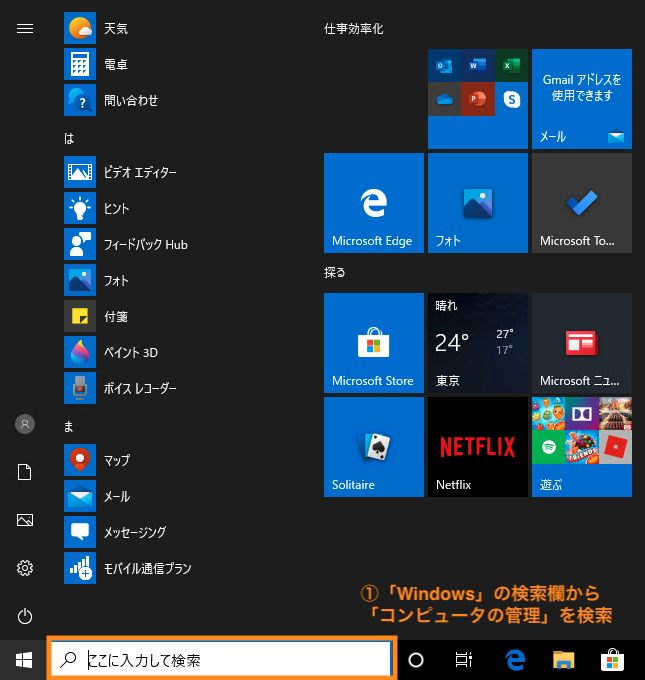Open the マップ maps app

pyautogui.click(x=97, y=460)
